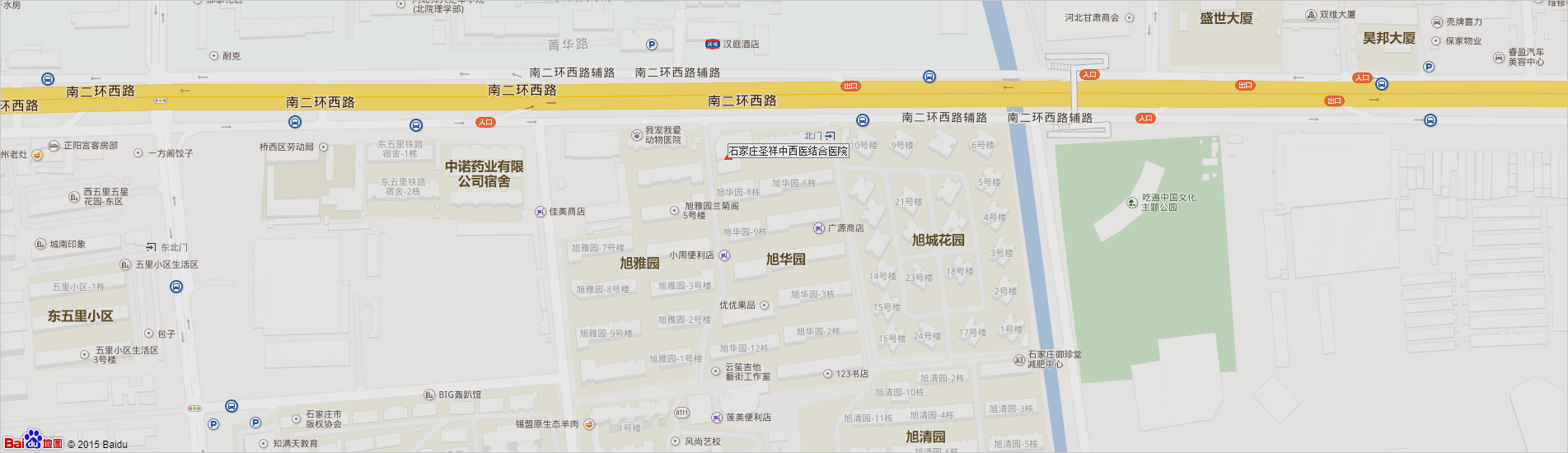
Task: Click the 小周便利店 shop icon
Action: 724,256
